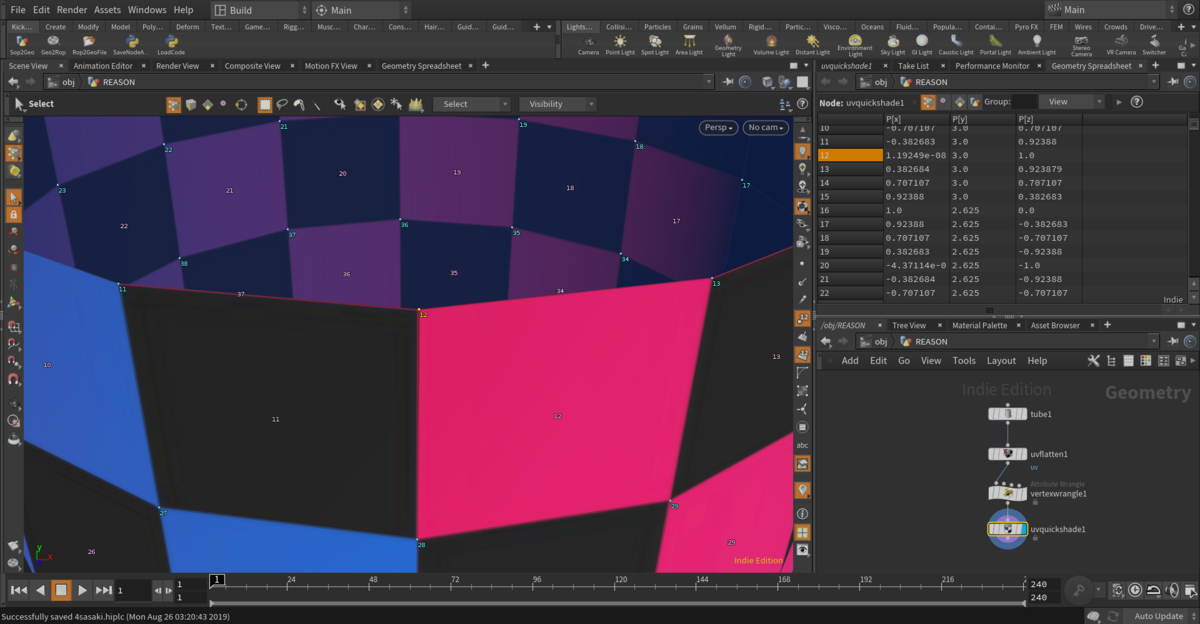The width and height of the screenshot is (1200, 624).
Task: Toggle points attribute view in spreadsheet
Action: click(929, 102)
